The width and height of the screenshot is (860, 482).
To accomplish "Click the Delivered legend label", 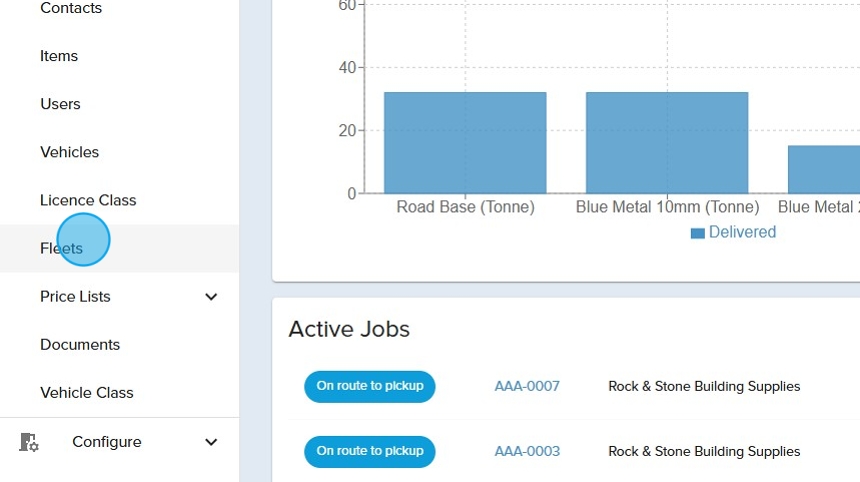I will point(742,232).
